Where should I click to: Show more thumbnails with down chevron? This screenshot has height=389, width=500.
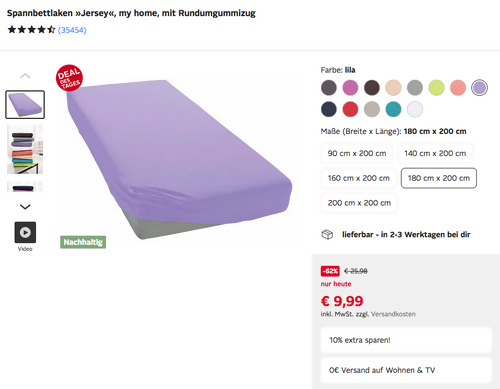coord(25,207)
